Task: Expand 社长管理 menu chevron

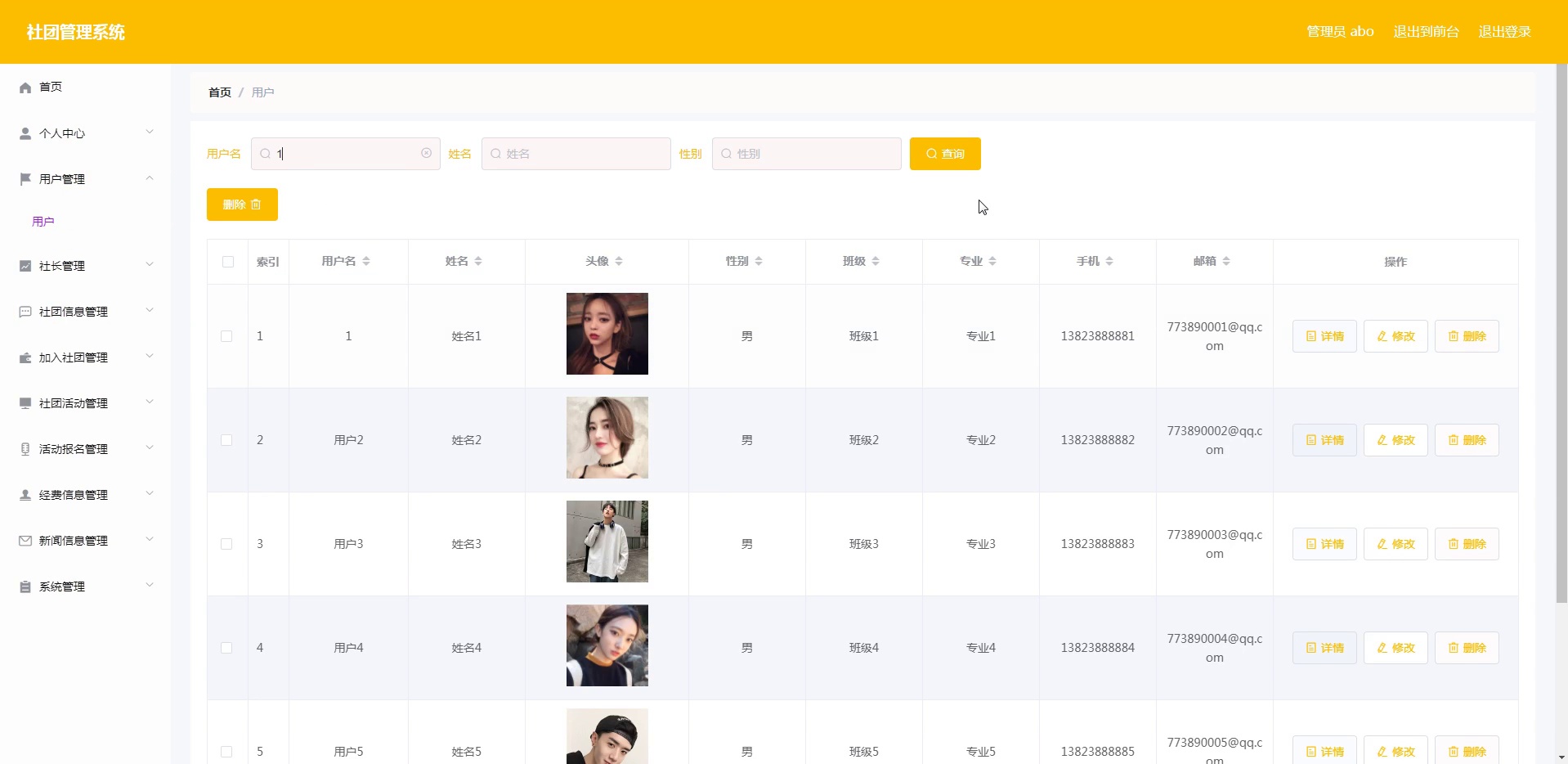Action: coord(150,264)
